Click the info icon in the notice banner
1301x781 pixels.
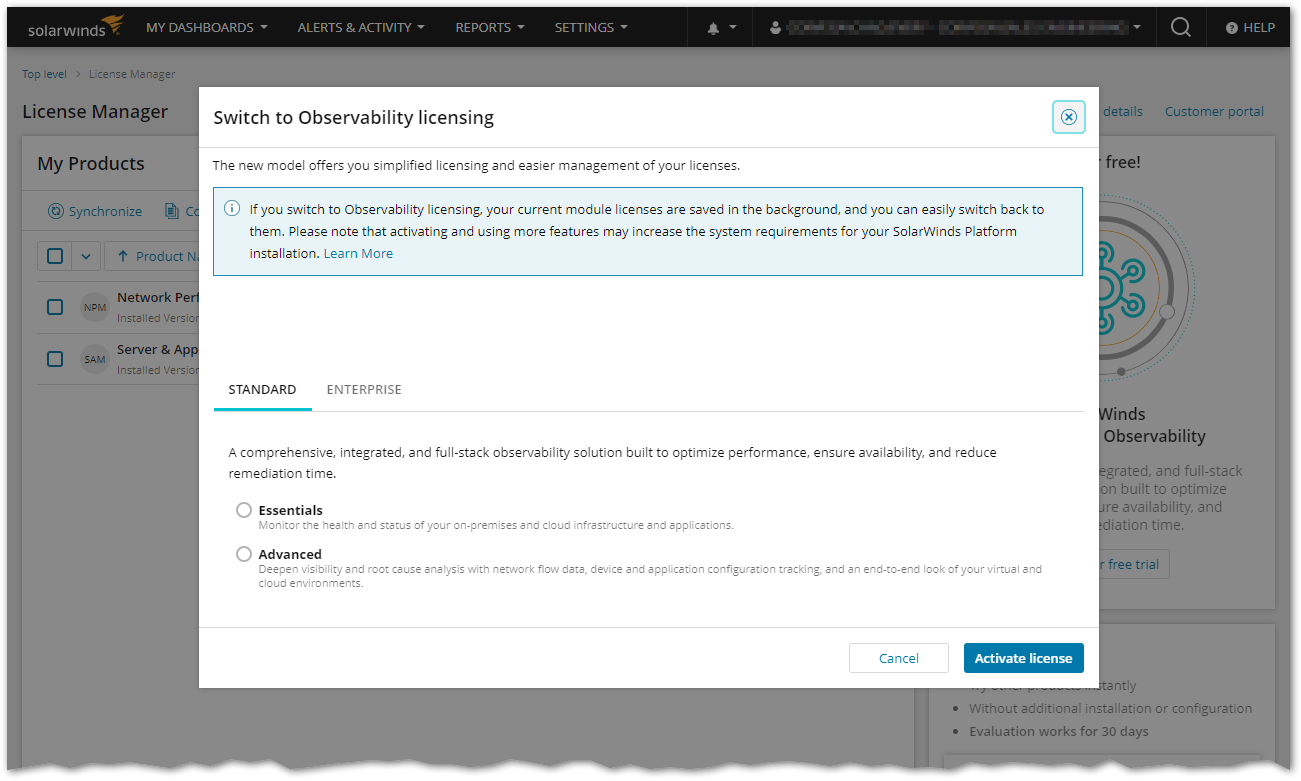232,209
